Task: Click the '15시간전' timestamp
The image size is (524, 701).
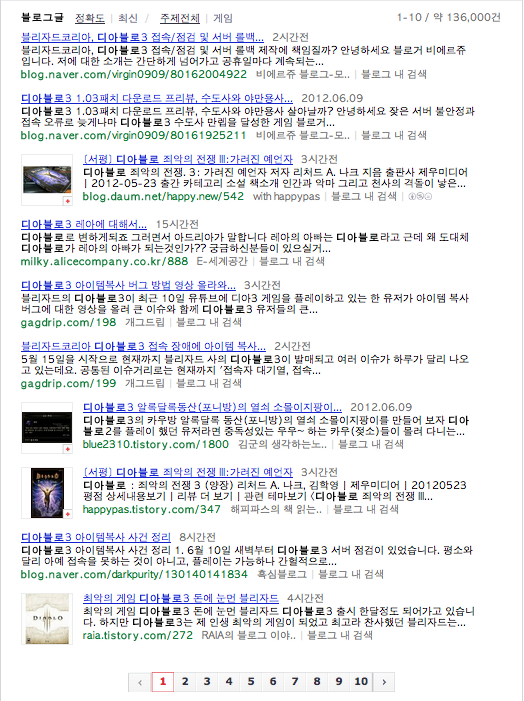Action: 177,224
